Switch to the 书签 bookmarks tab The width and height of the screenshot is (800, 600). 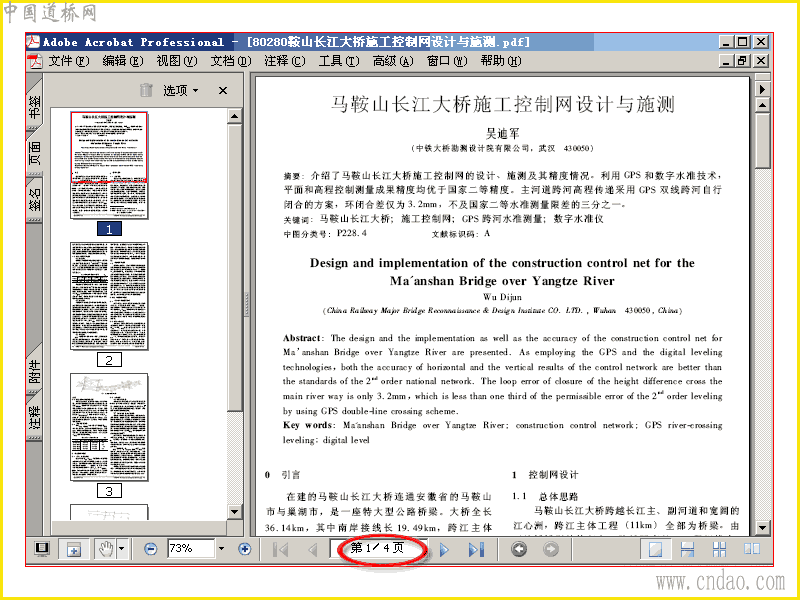[x=34, y=105]
